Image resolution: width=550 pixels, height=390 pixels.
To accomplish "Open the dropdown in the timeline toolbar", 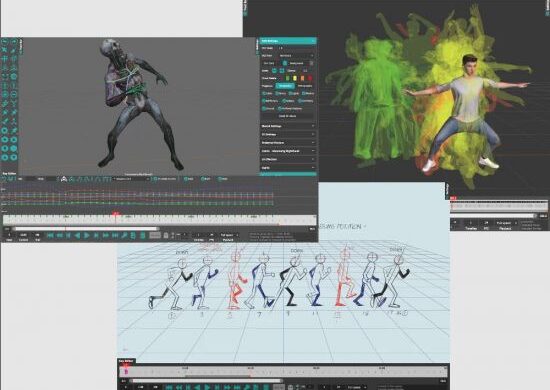I will (x=132, y=179).
